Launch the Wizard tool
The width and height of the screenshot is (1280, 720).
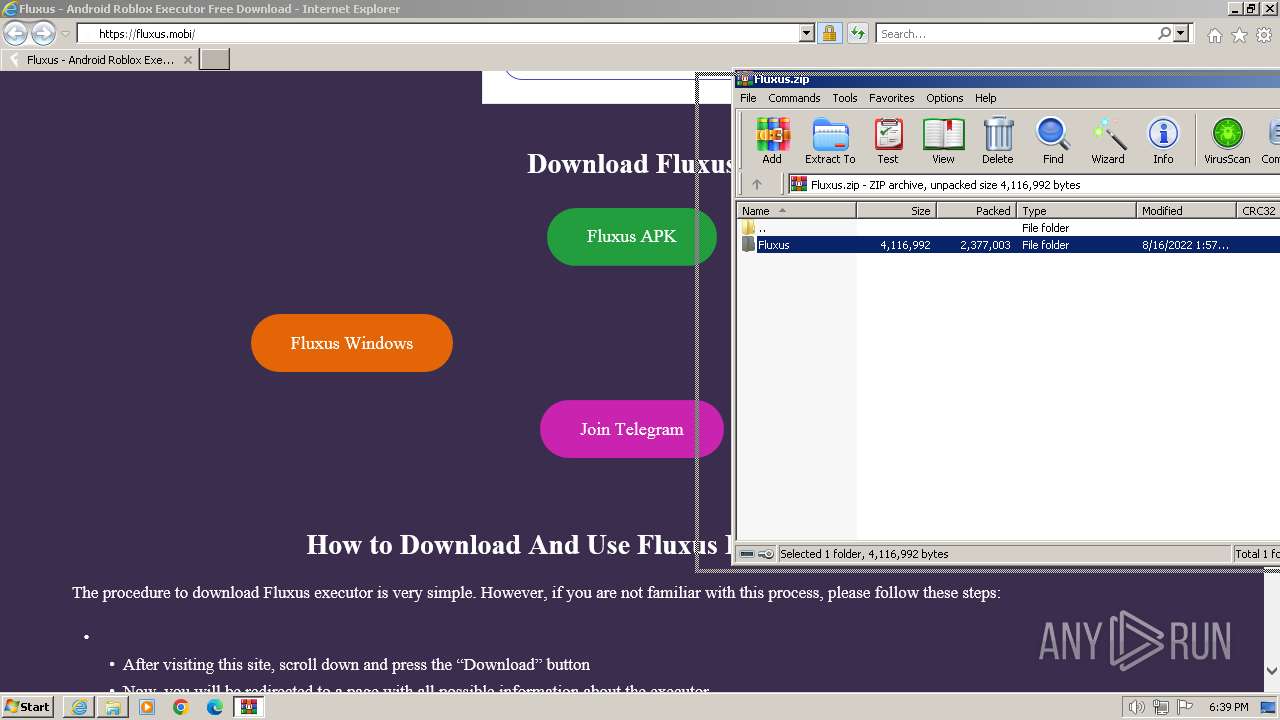(1108, 140)
